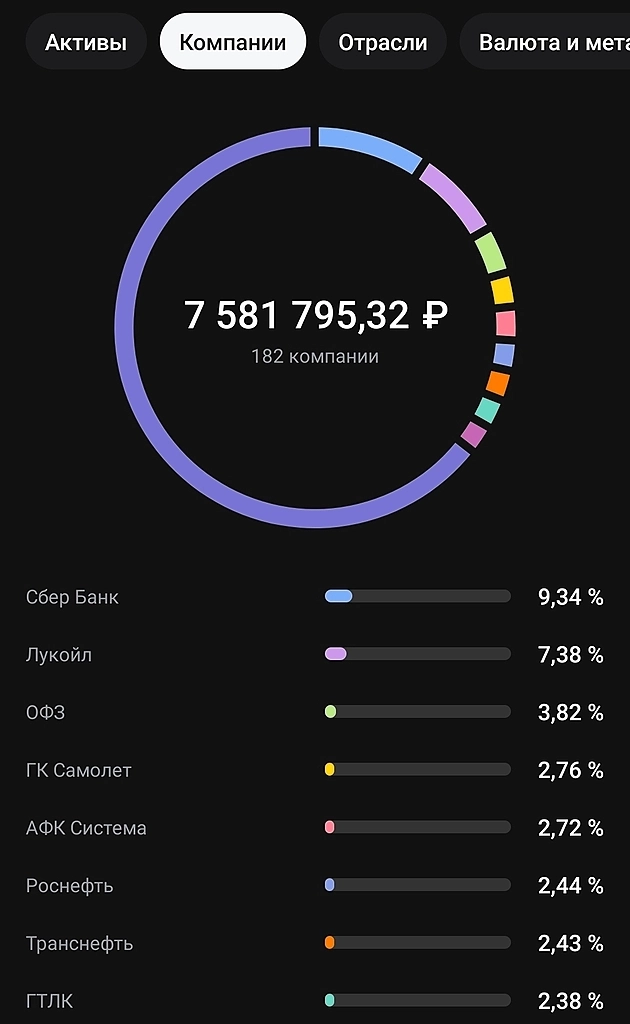The height and width of the screenshot is (1024, 630).
Task: Click the Роснефть share progress bar
Action: 417,886
